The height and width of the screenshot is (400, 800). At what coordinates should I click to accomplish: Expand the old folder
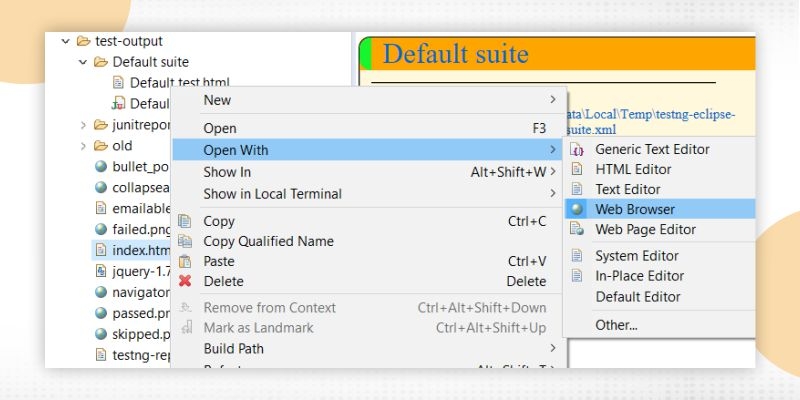pyautogui.click(x=84, y=146)
